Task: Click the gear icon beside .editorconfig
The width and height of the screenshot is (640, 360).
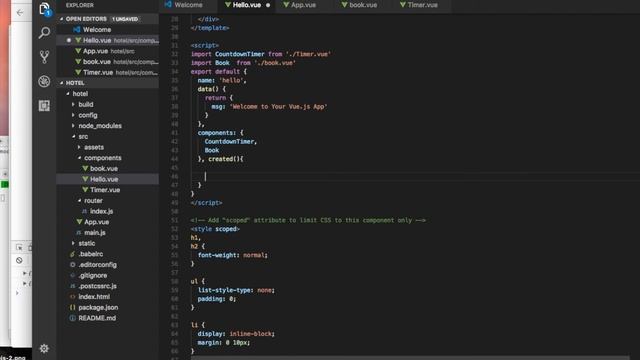Action: (73, 264)
